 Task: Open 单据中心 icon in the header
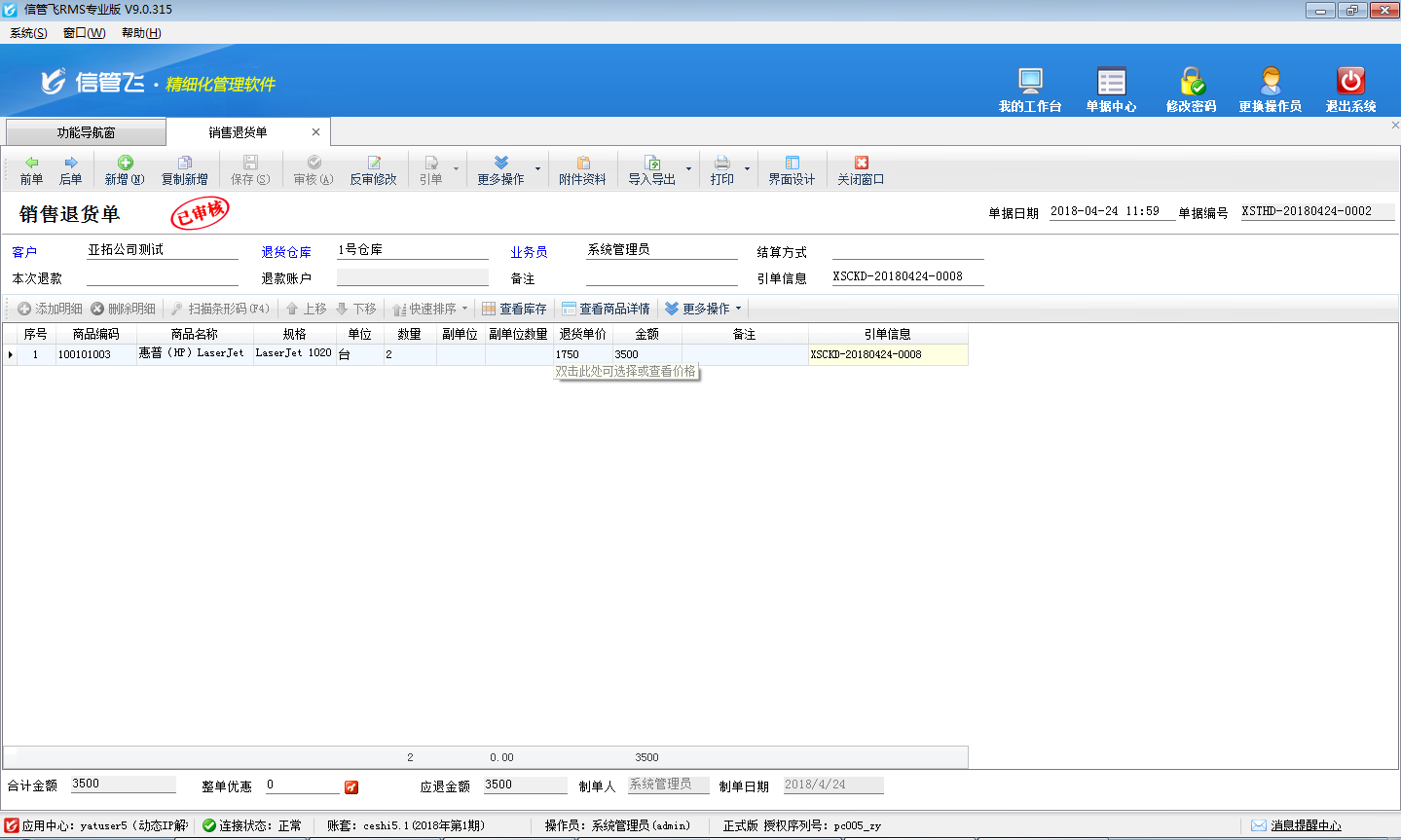pyautogui.click(x=1111, y=82)
